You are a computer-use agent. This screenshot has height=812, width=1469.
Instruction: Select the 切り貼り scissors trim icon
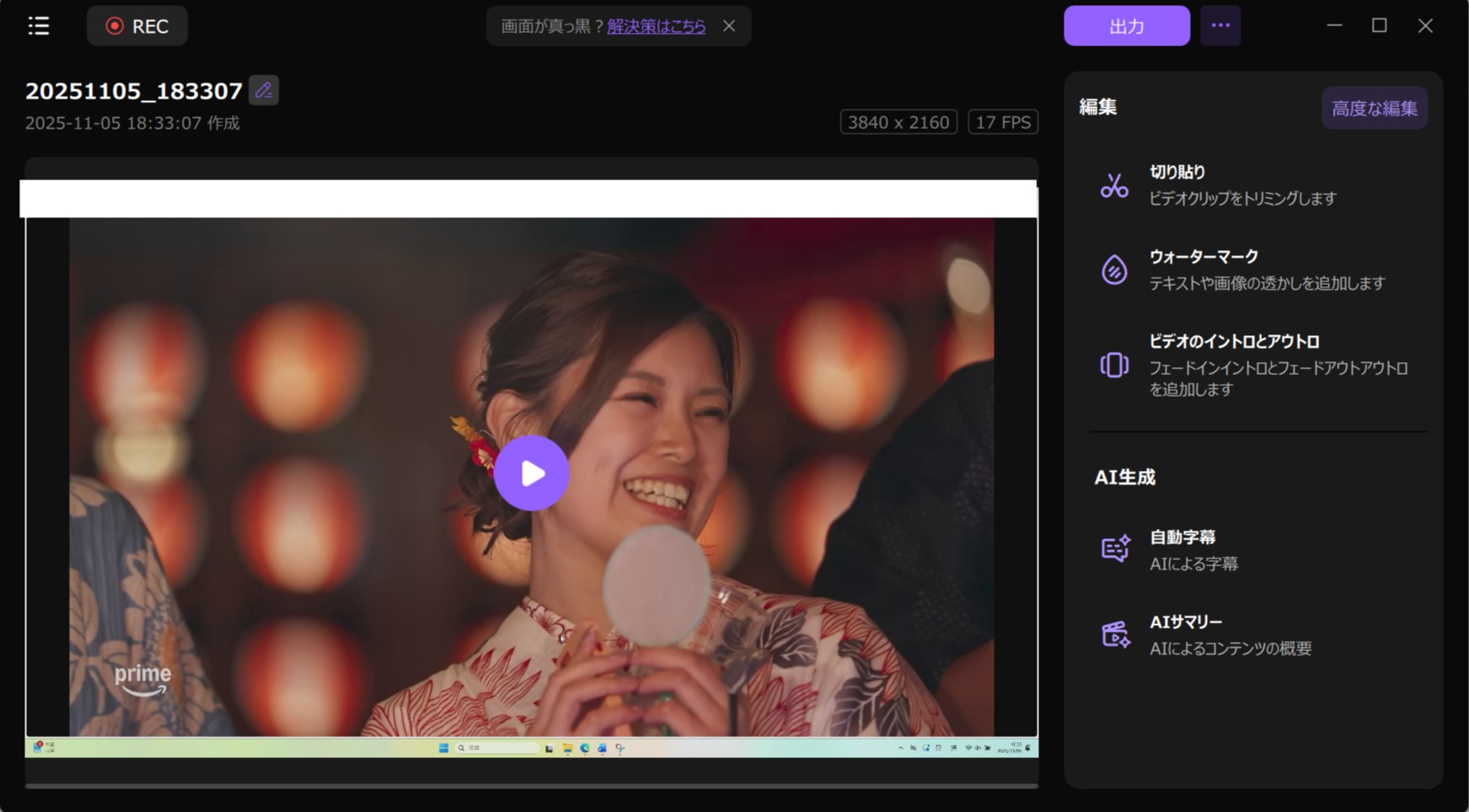(1114, 185)
